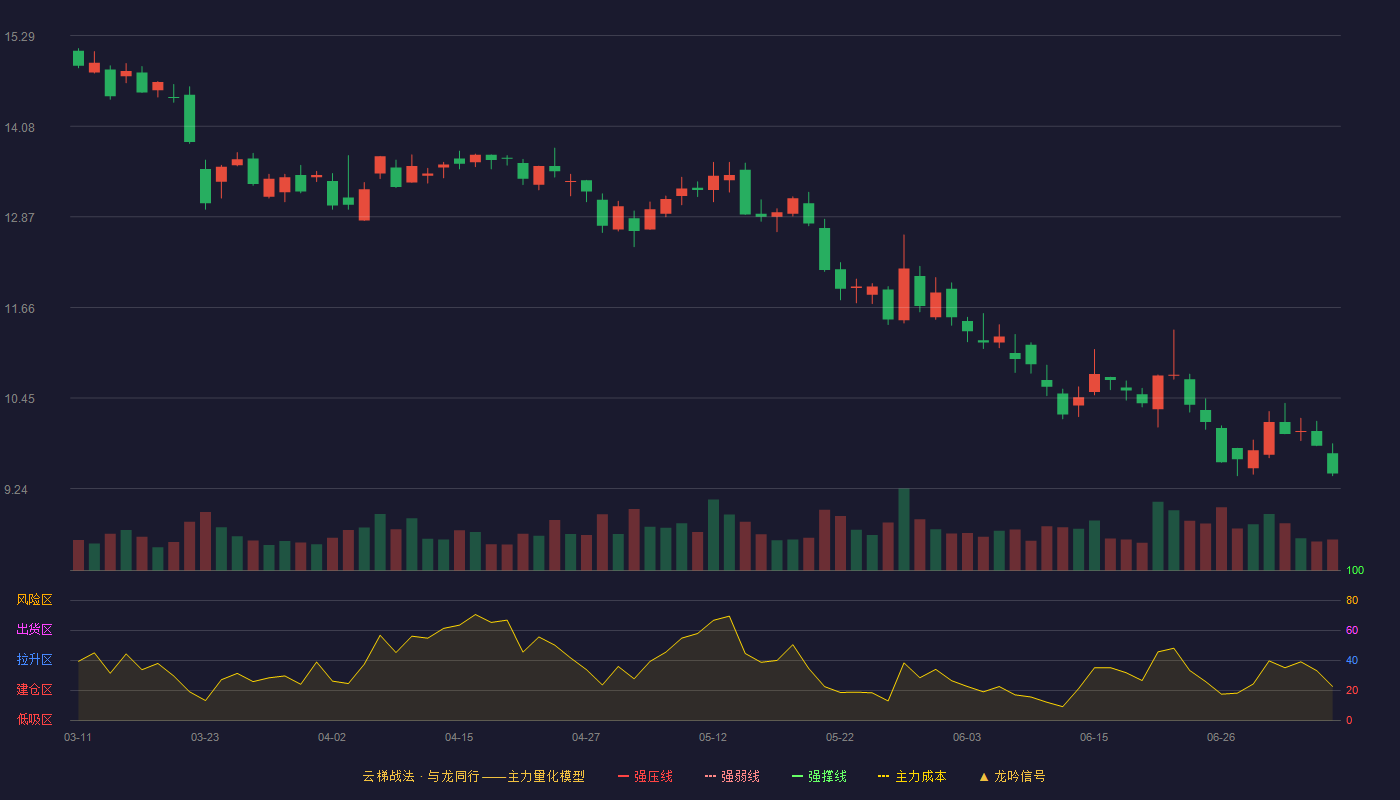Click the 03-11 date axis label
Screen dimensions: 1400x800
(78, 737)
